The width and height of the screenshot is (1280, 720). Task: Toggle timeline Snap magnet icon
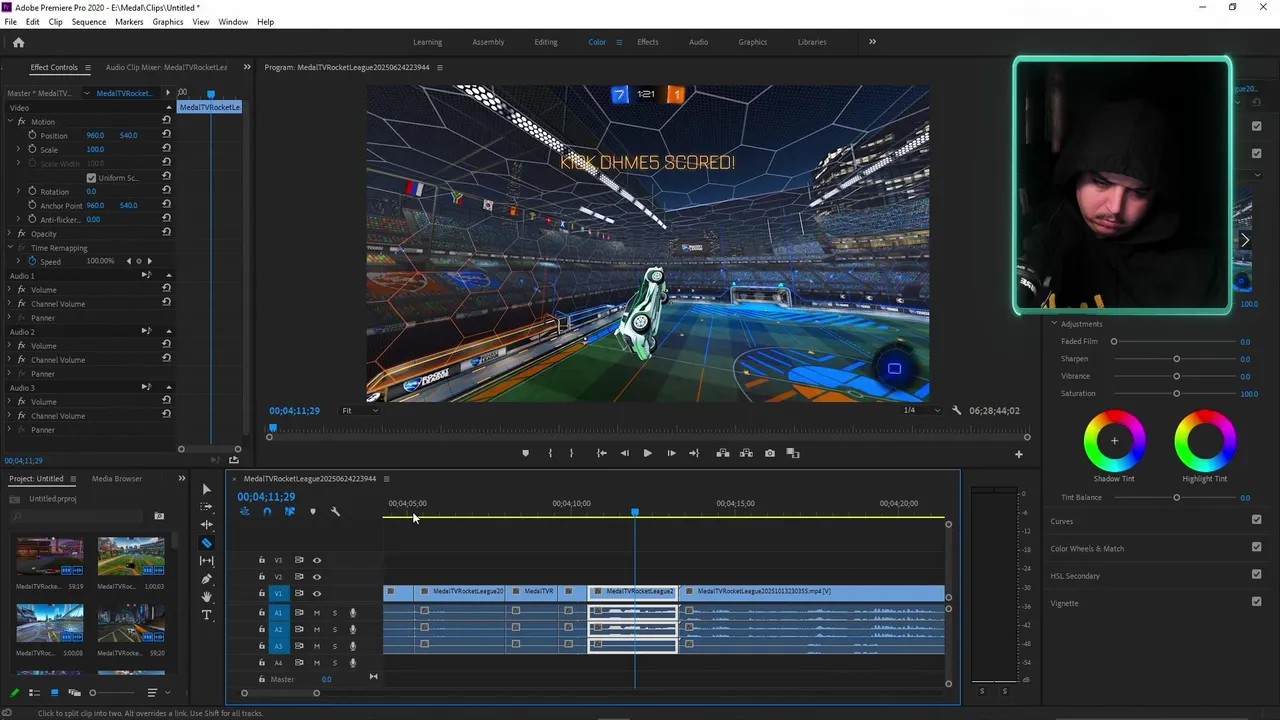coord(267,511)
